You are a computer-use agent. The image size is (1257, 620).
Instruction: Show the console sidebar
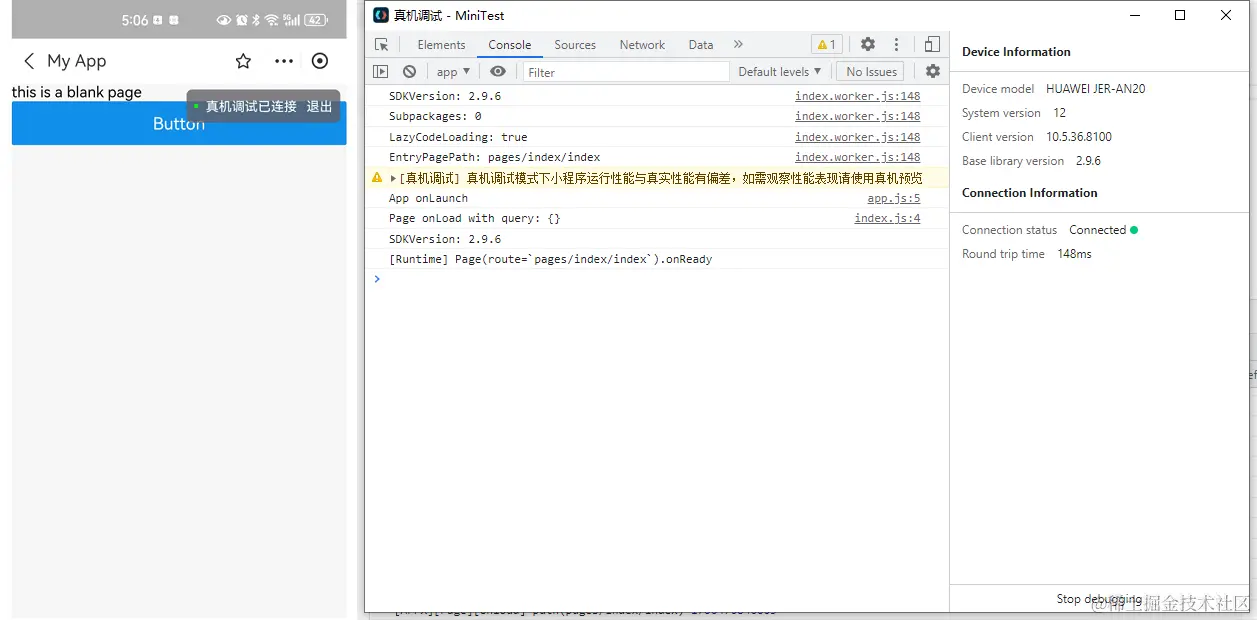click(x=380, y=72)
